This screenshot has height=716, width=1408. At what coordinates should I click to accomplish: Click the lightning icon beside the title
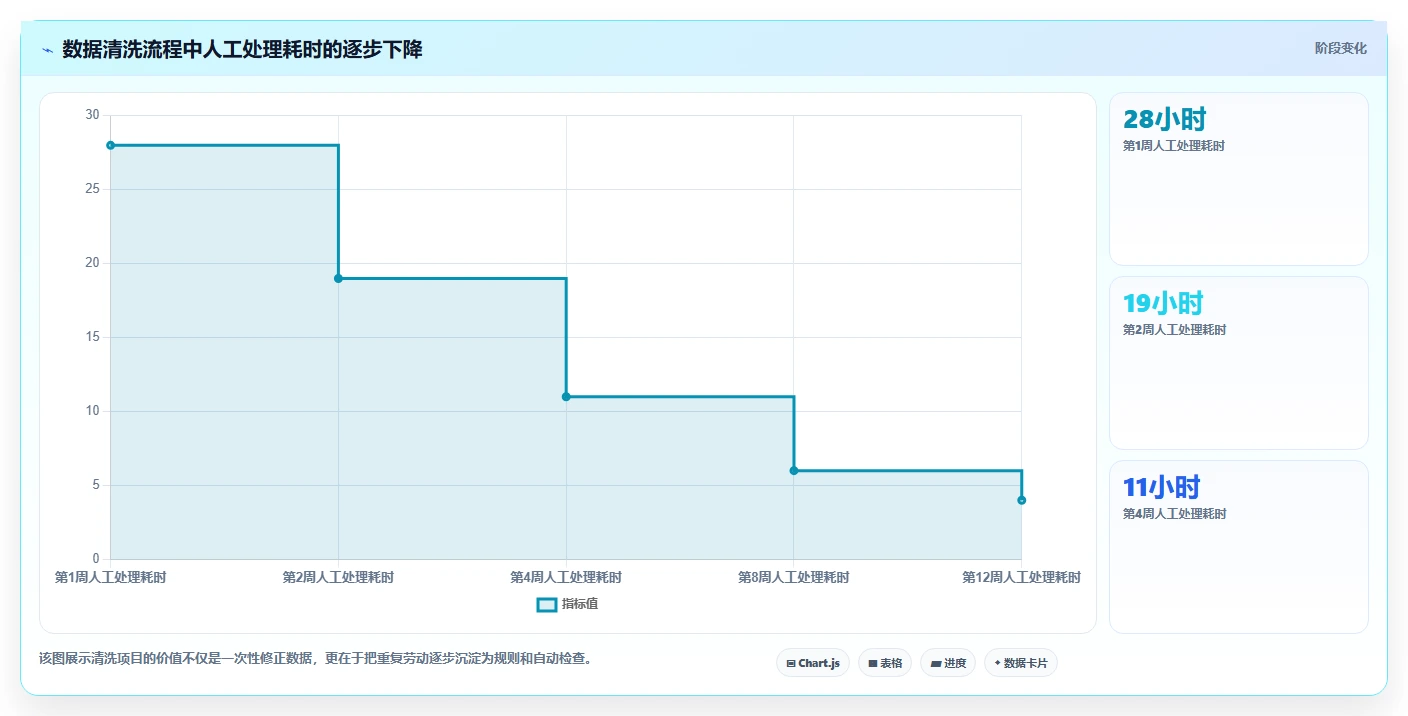47,50
